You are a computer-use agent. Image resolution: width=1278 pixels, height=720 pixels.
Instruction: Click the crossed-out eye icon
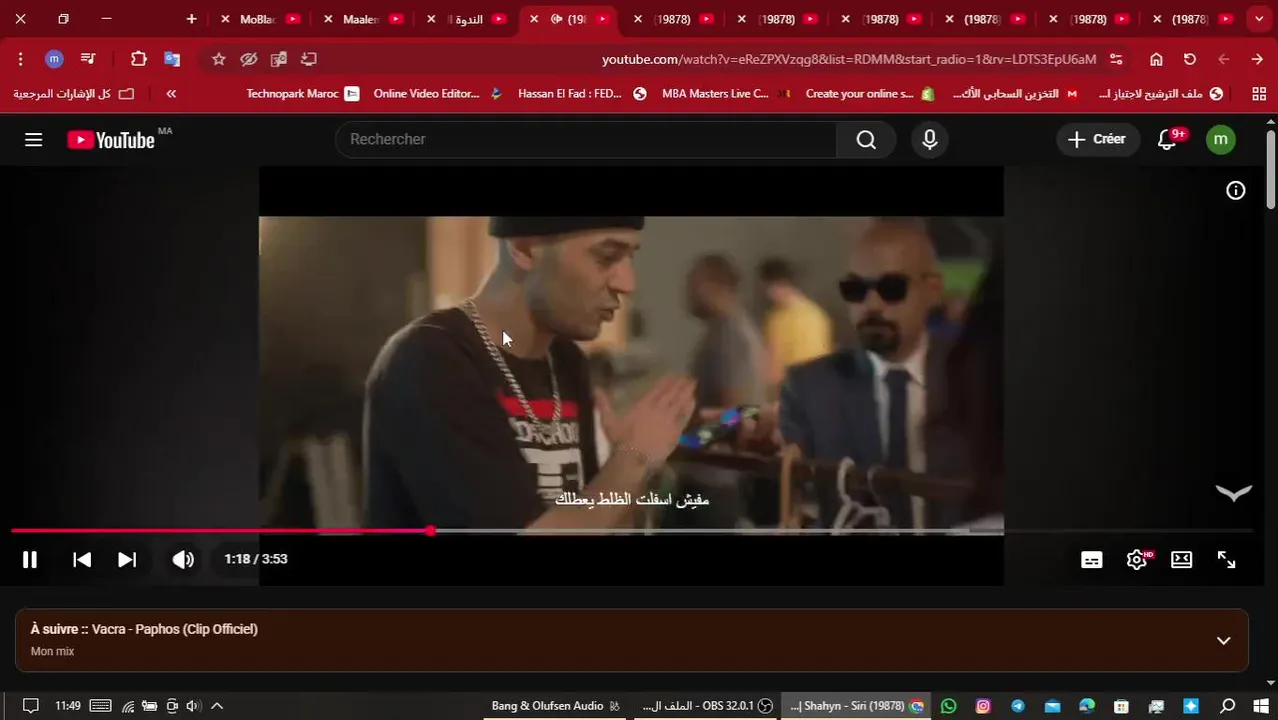pos(249,59)
